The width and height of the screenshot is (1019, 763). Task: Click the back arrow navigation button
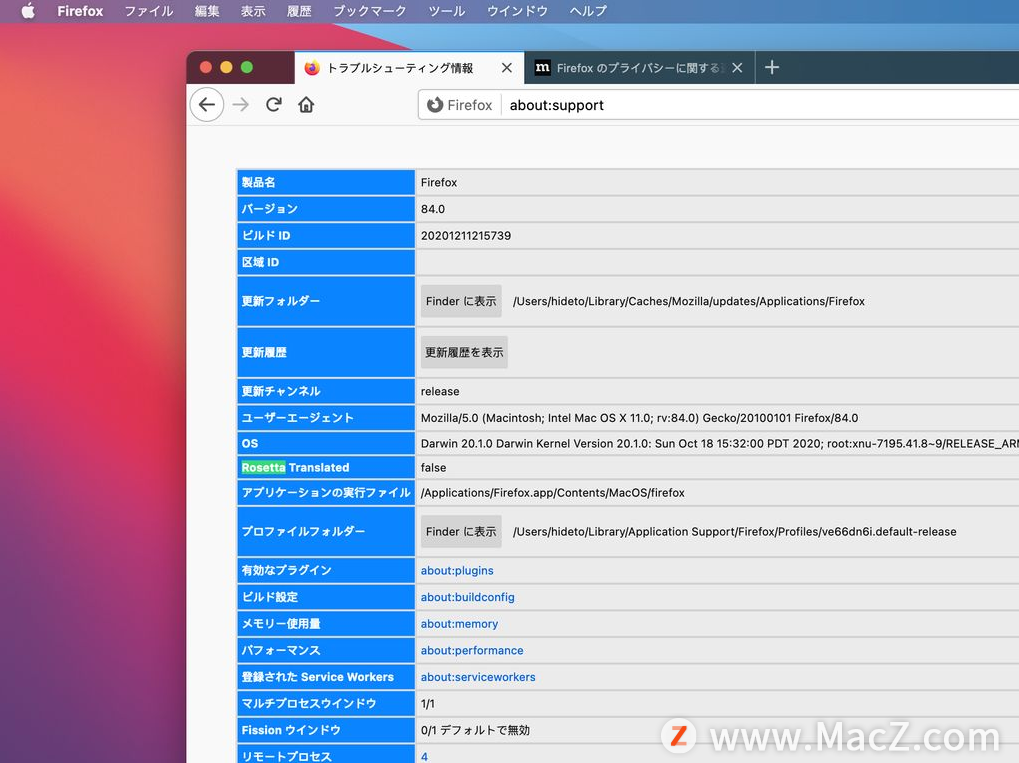coord(207,105)
